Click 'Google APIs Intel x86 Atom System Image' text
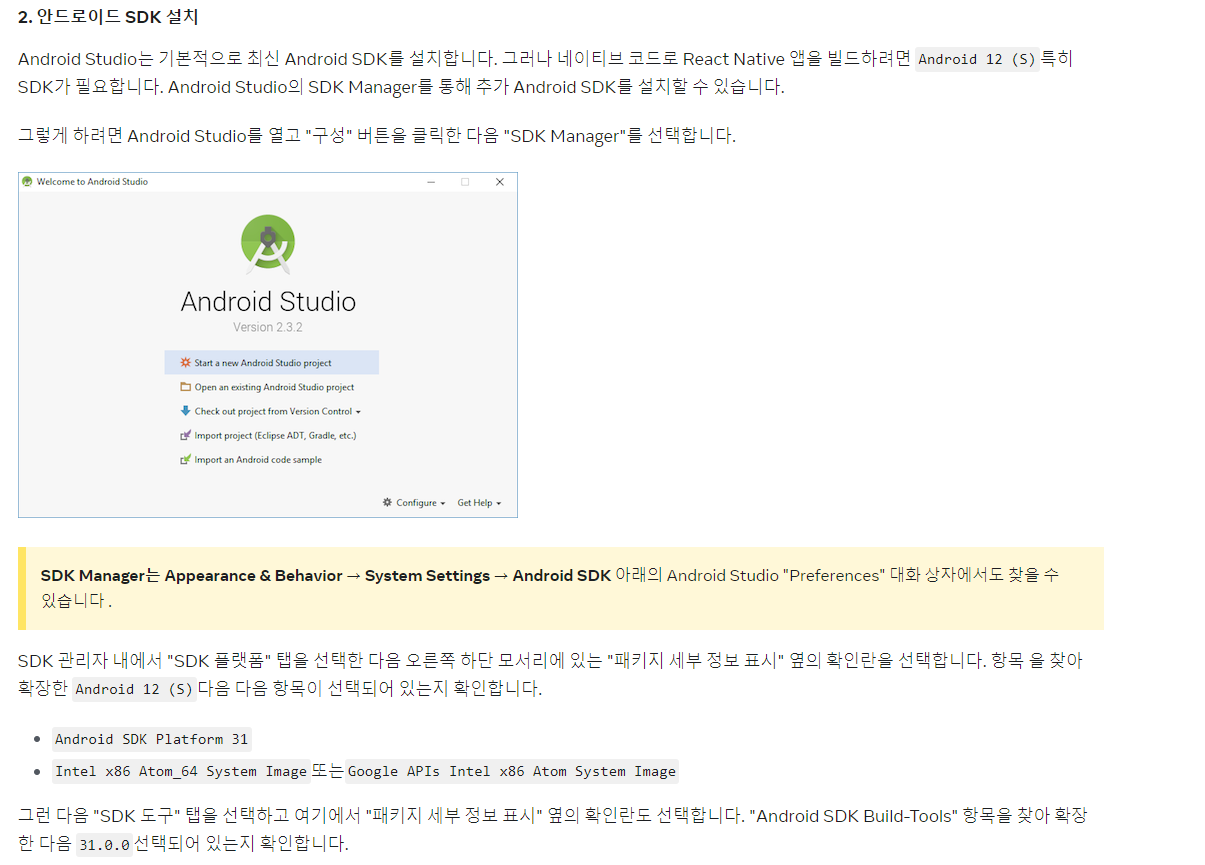This screenshot has height=865, width=1205. pyautogui.click(x=512, y=771)
